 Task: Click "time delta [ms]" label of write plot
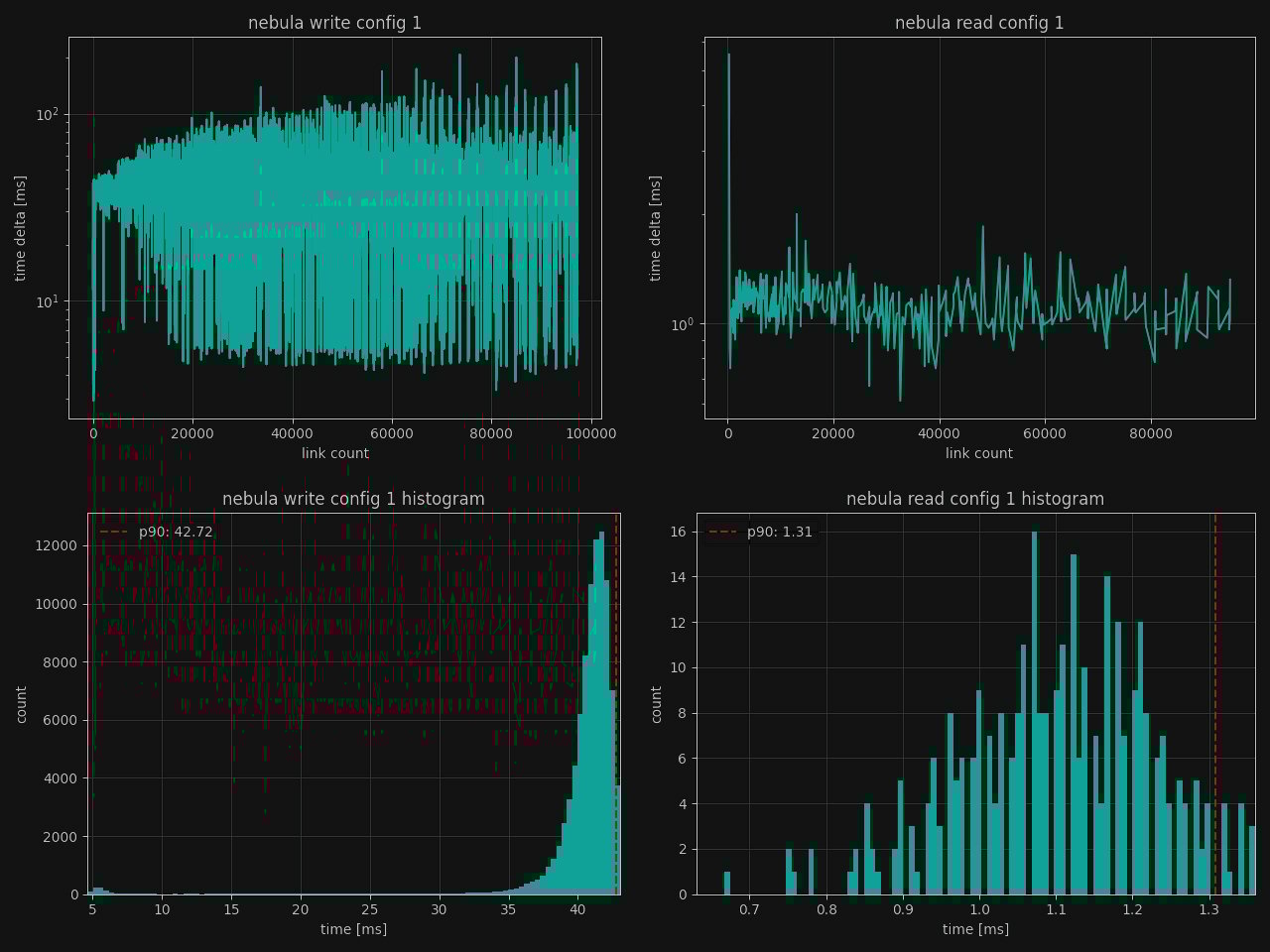[21, 228]
